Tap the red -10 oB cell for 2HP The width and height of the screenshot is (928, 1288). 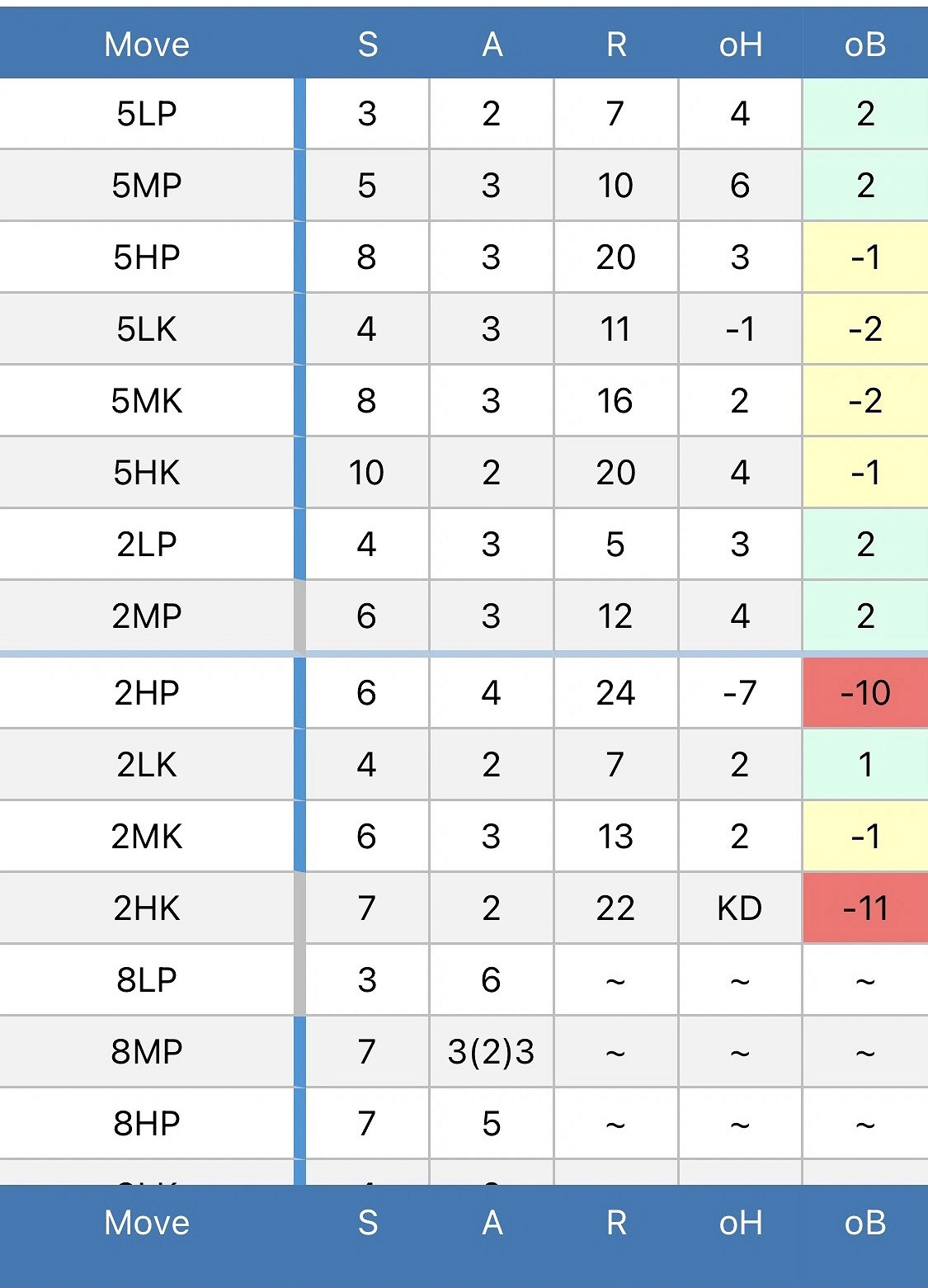[x=865, y=693]
